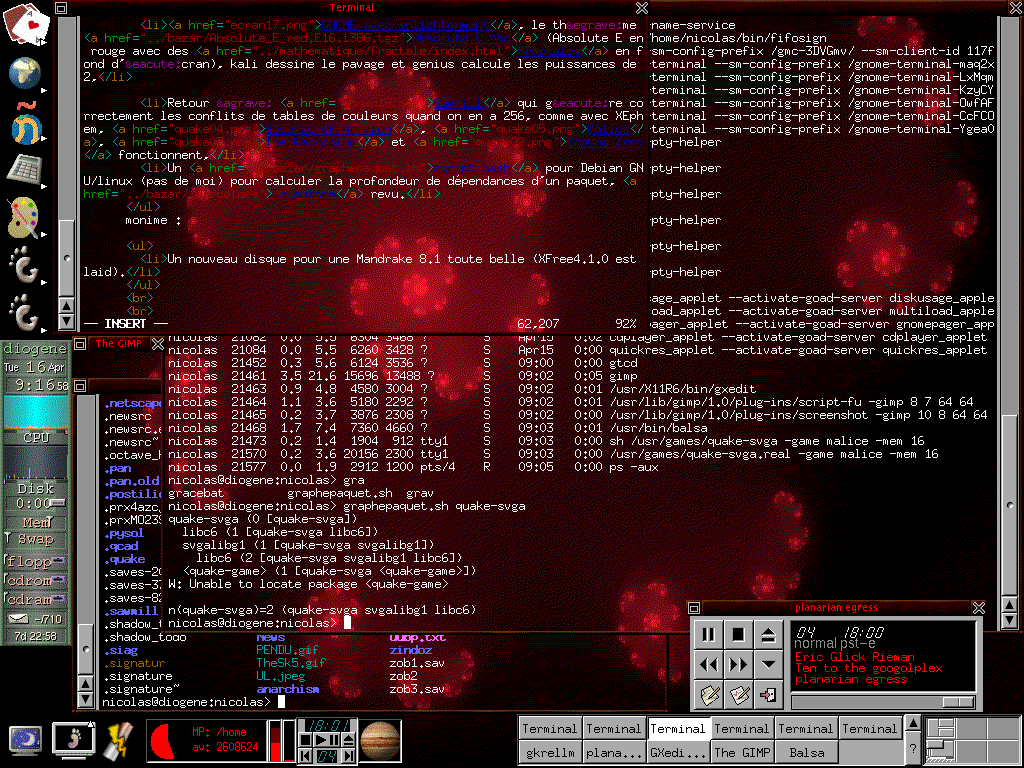Switch to the GXedit taskbar entry
This screenshot has height=768, width=1024.
[677, 752]
